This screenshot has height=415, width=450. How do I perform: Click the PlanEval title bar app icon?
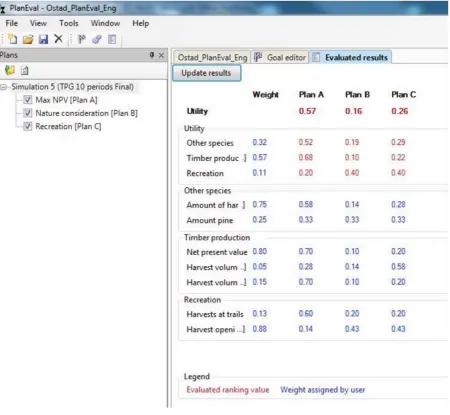point(3,9)
